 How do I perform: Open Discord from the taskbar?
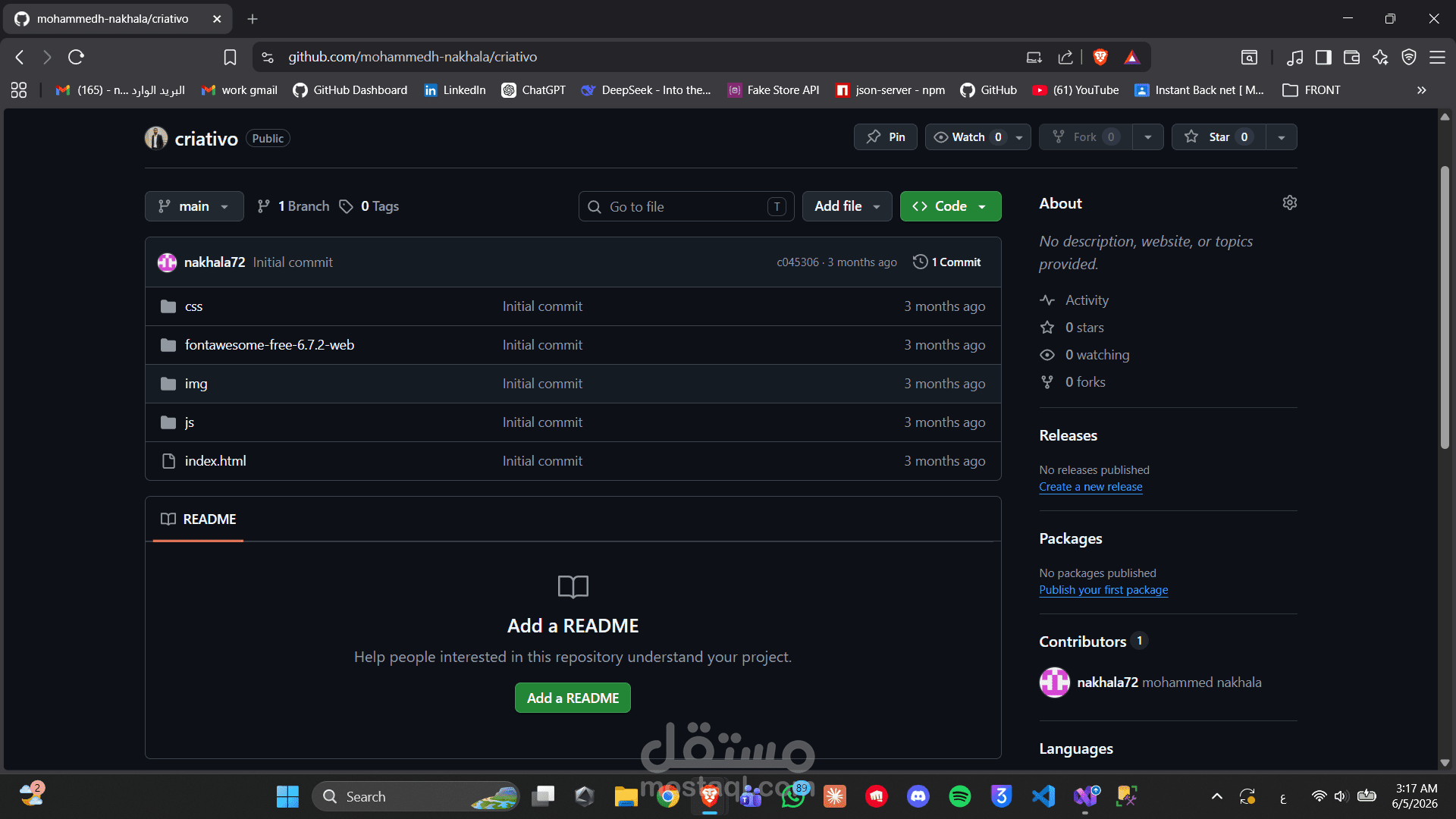(x=918, y=796)
